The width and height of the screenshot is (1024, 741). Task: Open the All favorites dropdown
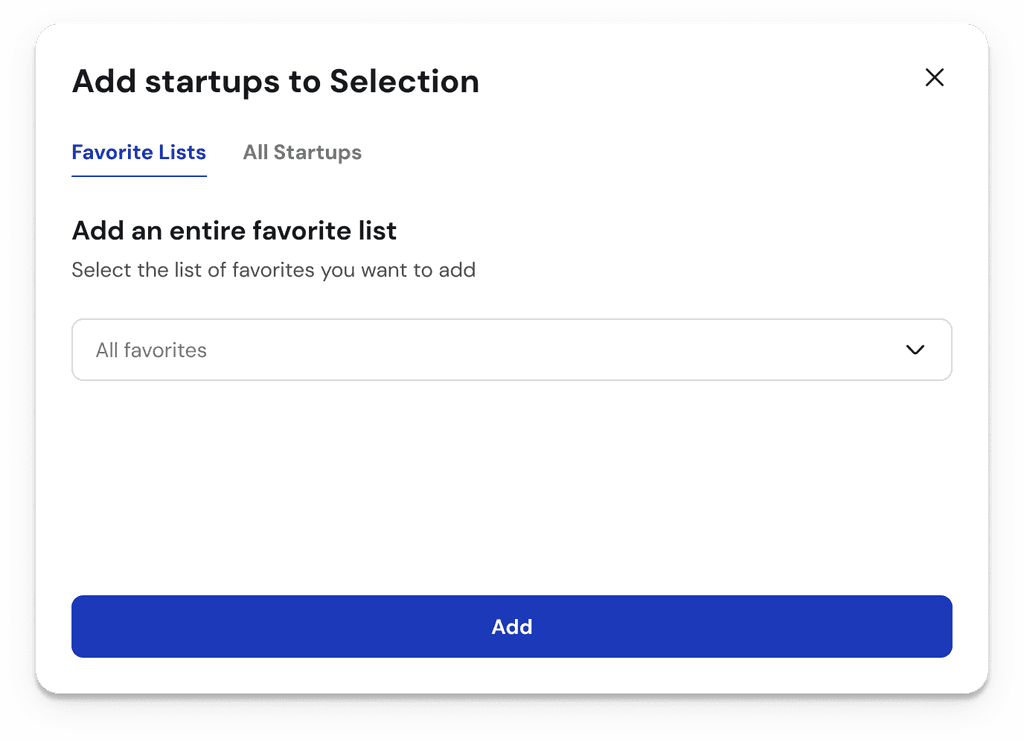click(x=511, y=350)
